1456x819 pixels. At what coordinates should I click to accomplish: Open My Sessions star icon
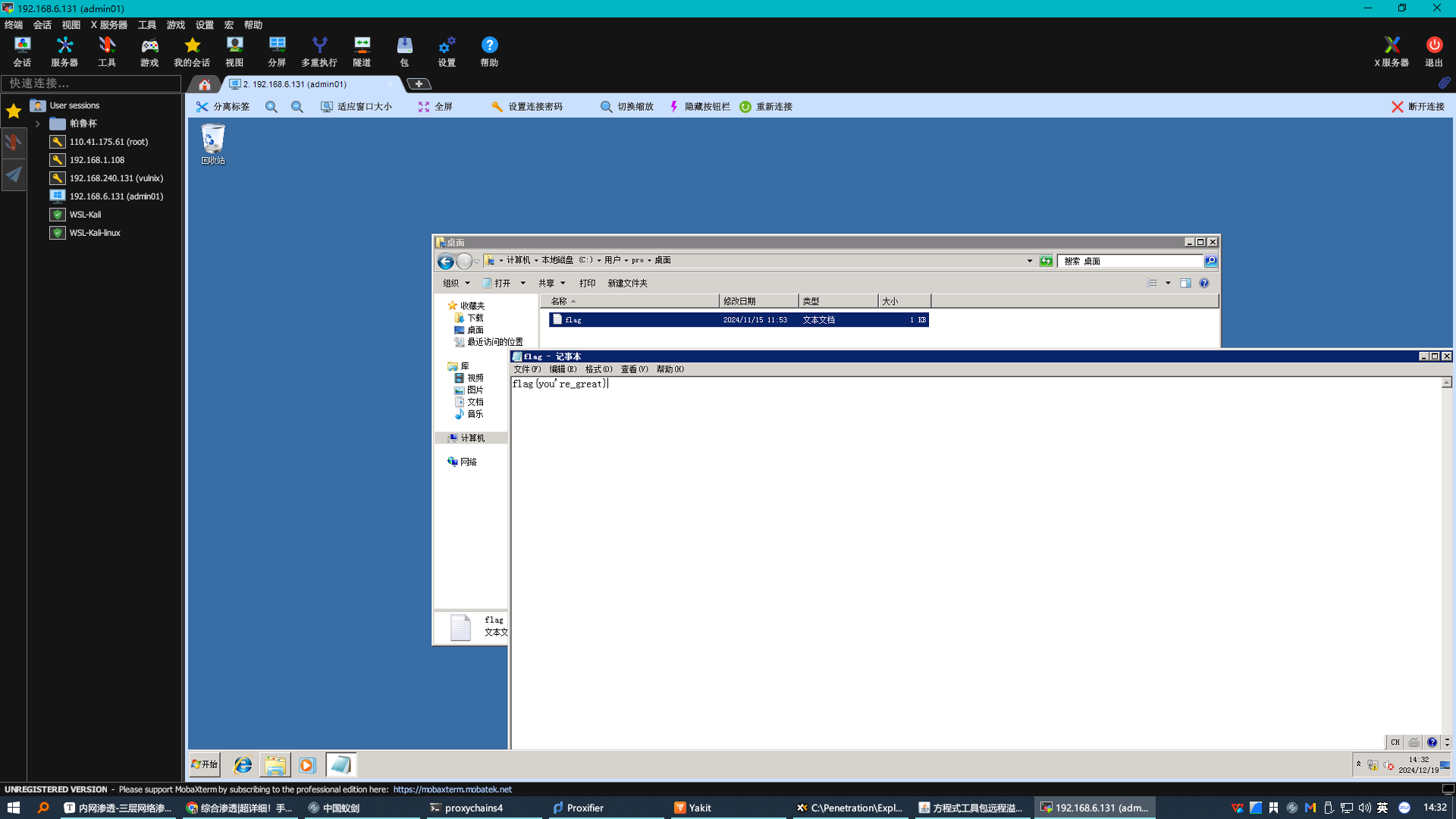point(192,52)
